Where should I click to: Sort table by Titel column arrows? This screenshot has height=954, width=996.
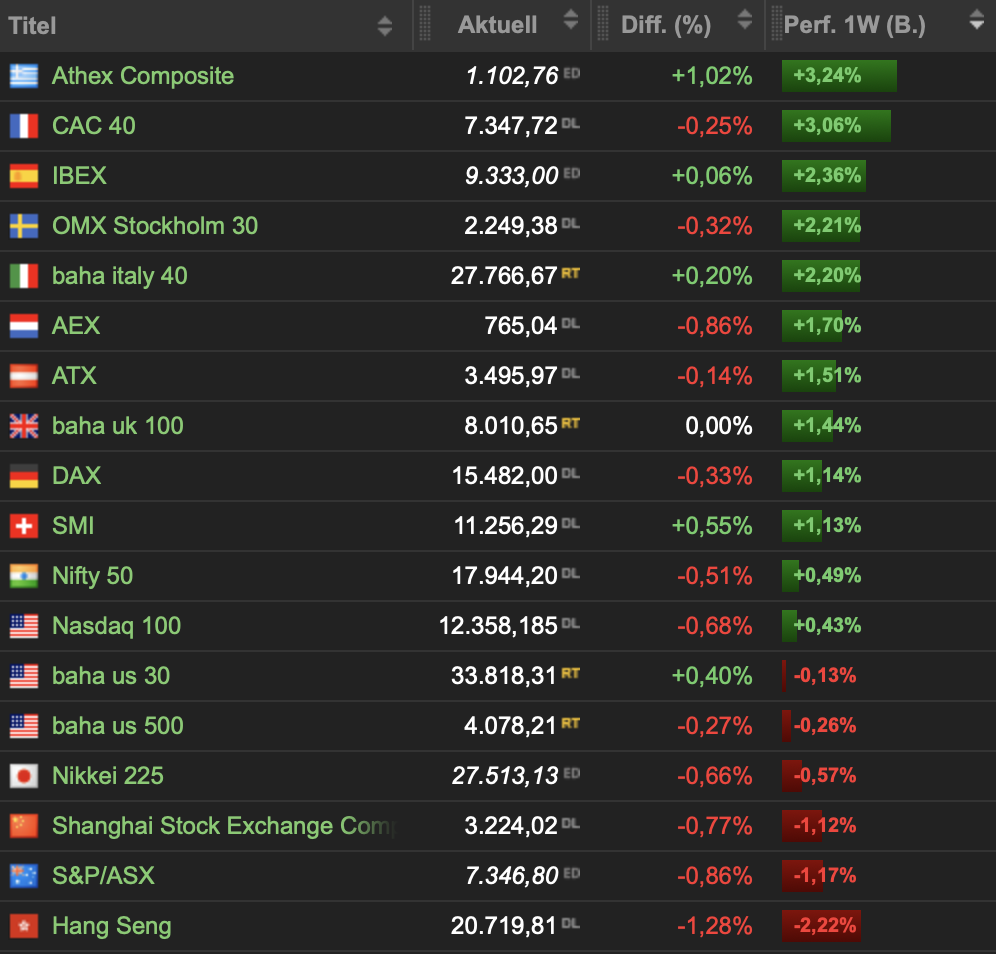point(385,26)
